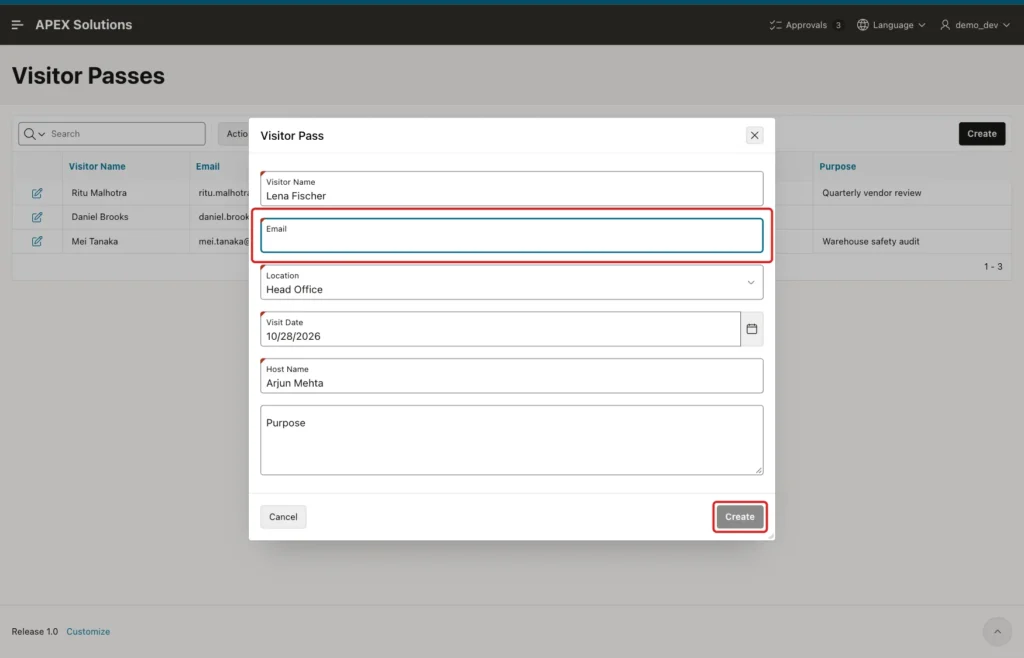Edit the Daniel Brooks row
1024x658 pixels.
pos(37,217)
